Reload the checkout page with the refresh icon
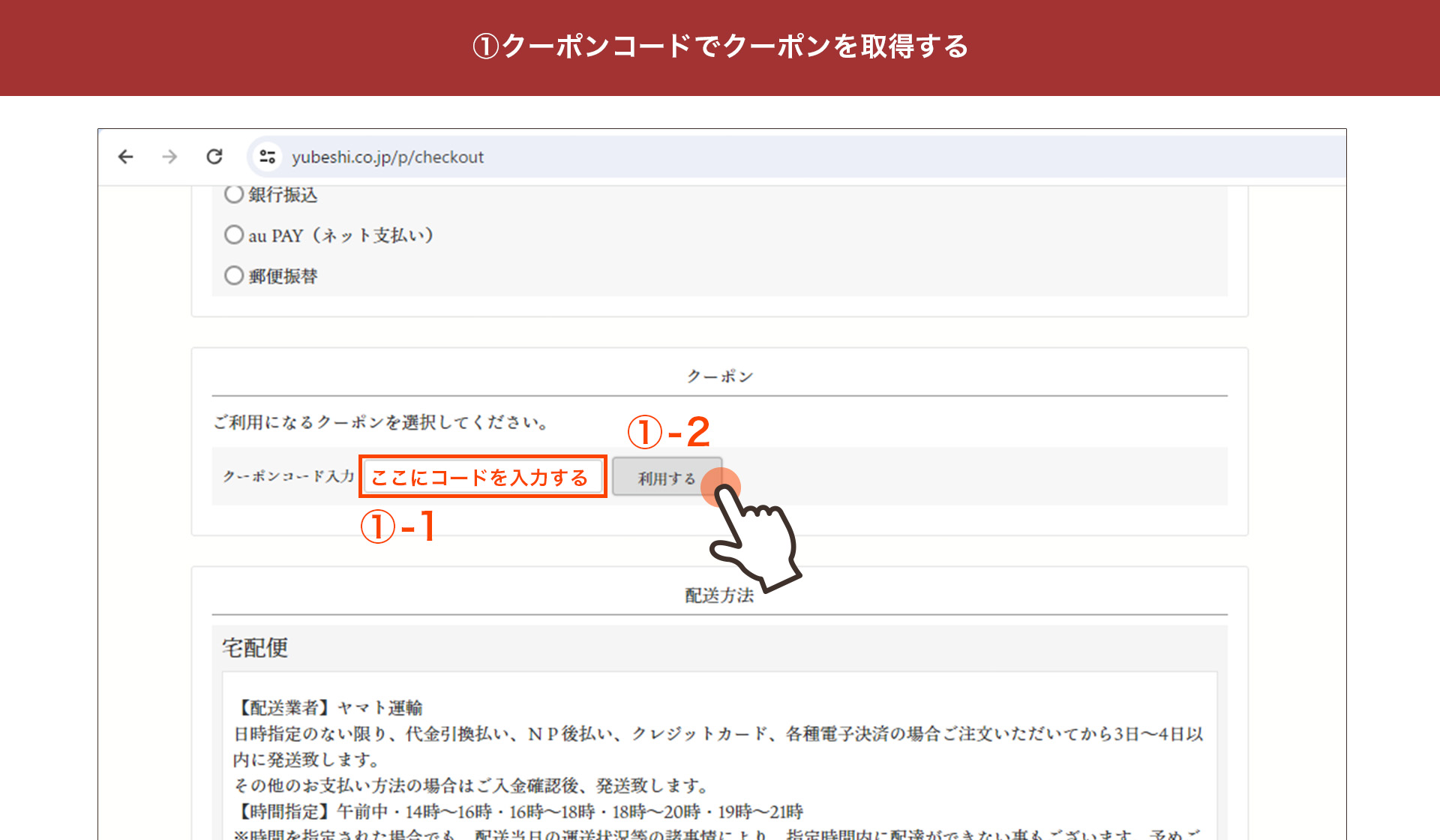 click(214, 157)
